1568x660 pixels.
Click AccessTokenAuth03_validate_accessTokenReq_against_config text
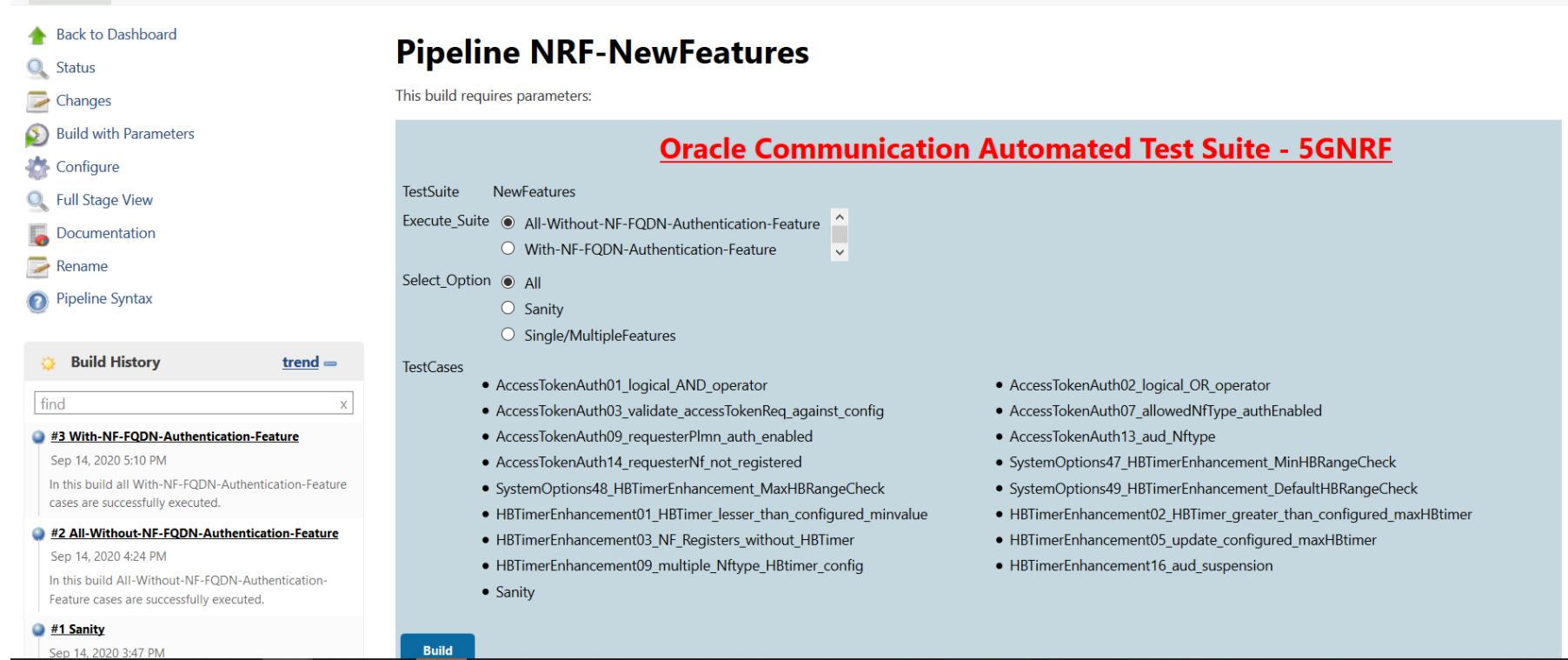pyautogui.click(x=690, y=410)
